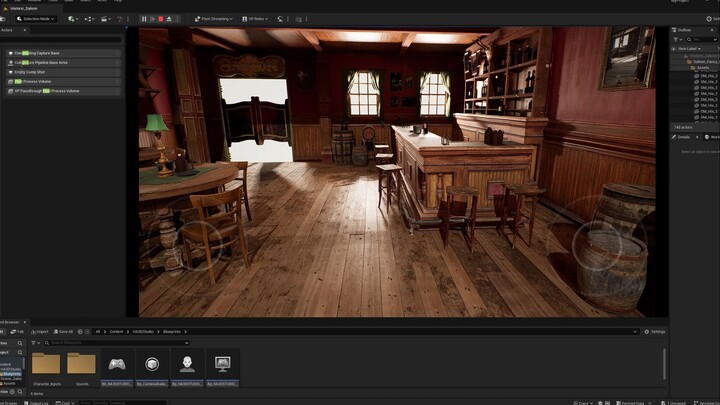720x405 pixels.
Task: Select the Historic_Saloon level tab
Action: (24, 8)
